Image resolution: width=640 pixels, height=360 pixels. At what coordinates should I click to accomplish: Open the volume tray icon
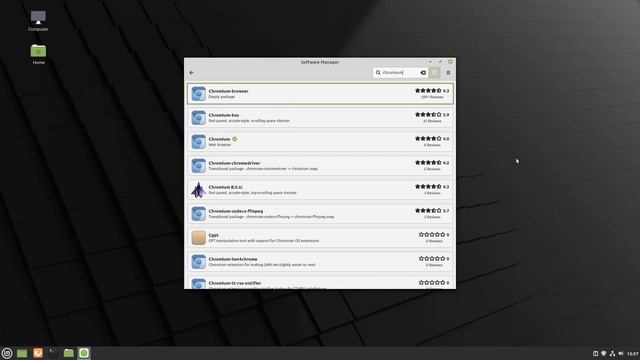[621, 353]
